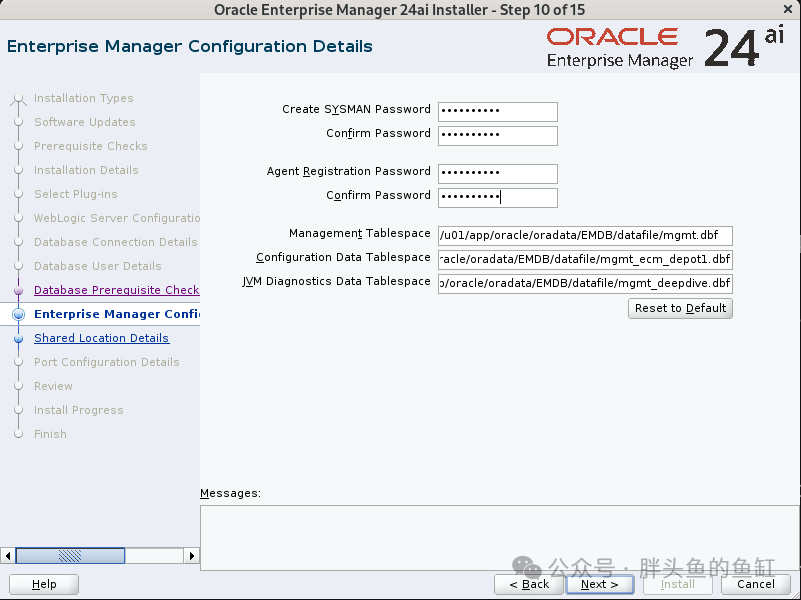Open the Database Prerequisite Check step link

pyautogui.click(x=116, y=290)
